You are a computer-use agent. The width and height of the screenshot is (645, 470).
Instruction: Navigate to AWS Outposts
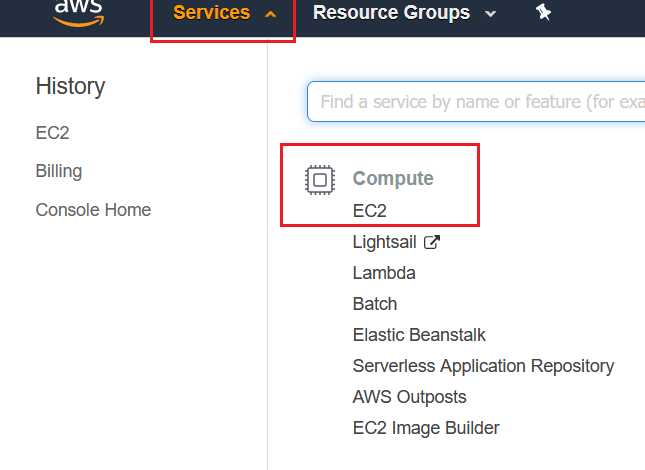point(409,397)
